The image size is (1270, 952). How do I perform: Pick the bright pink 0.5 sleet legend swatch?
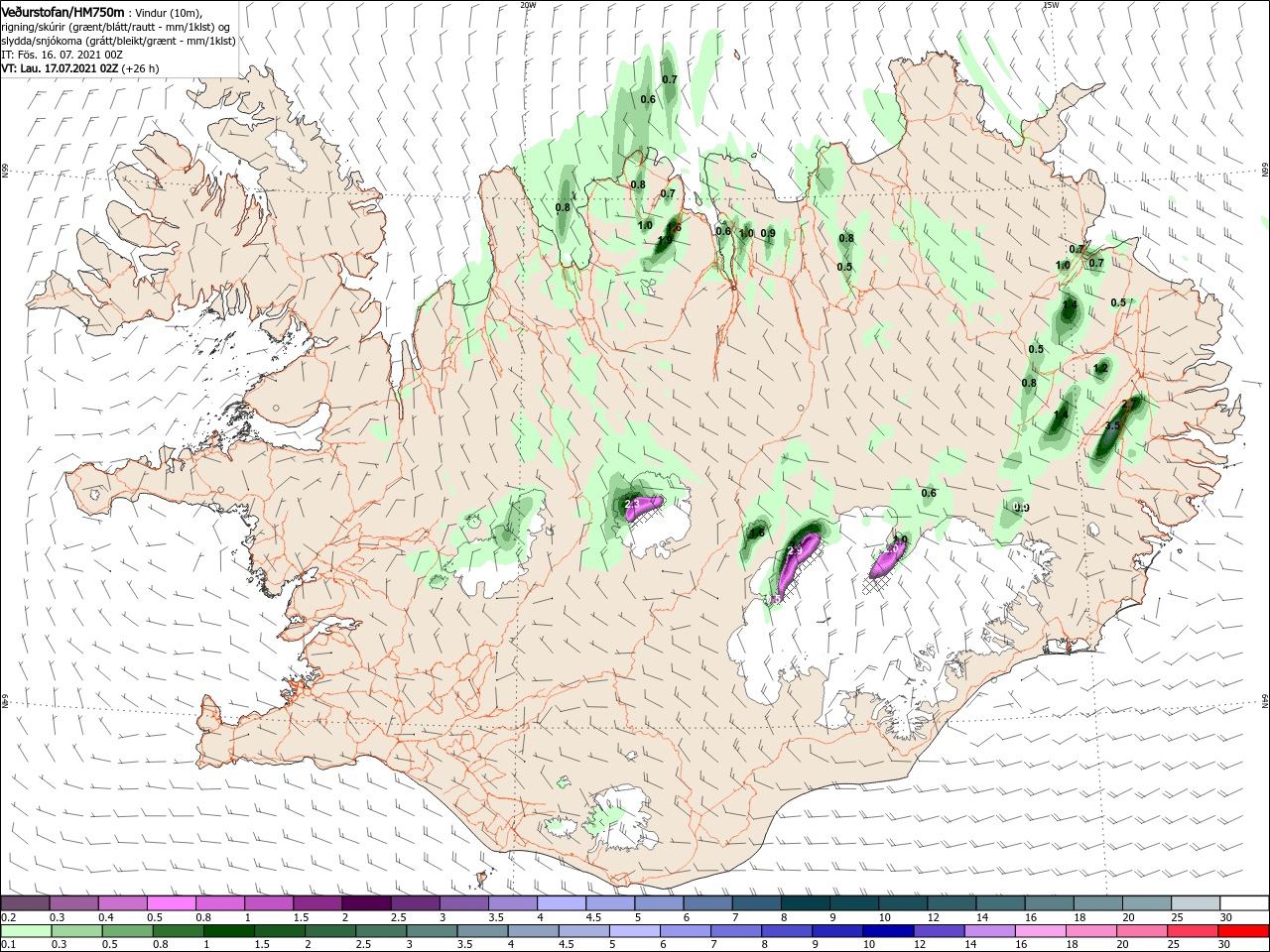tap(171, 903)
